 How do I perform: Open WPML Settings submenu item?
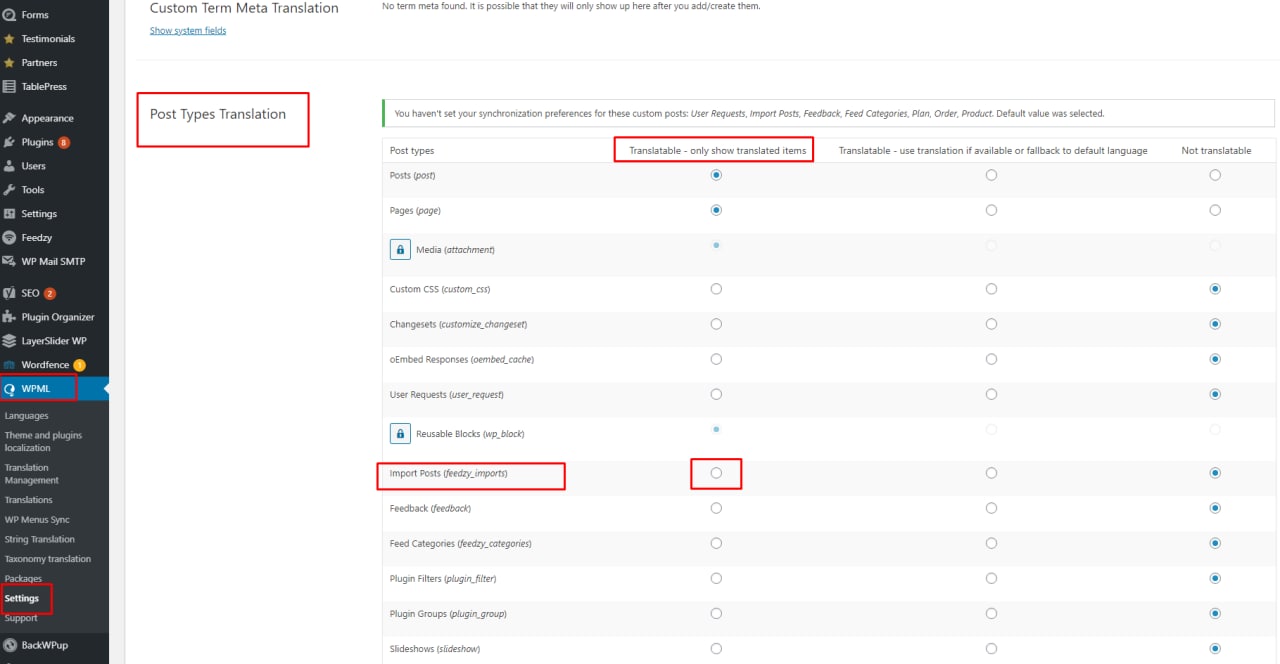[22, 599]
